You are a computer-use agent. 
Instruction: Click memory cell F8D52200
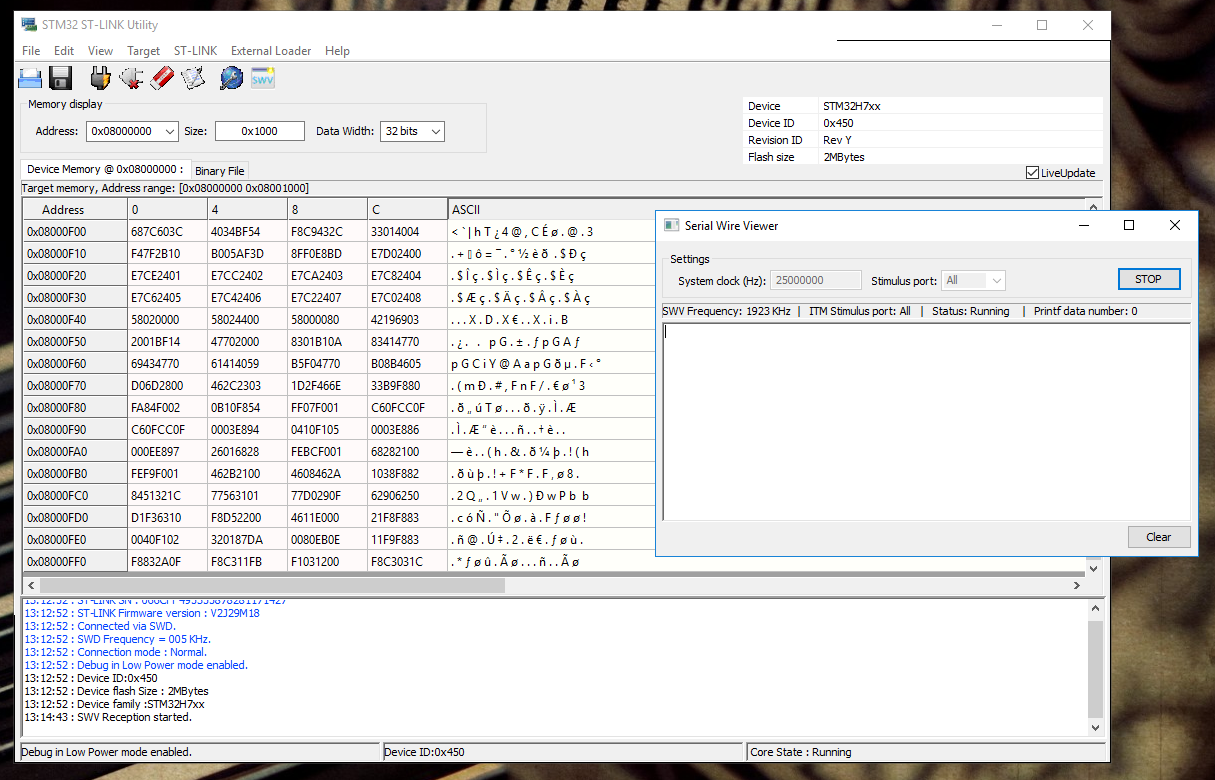[247, 518]
